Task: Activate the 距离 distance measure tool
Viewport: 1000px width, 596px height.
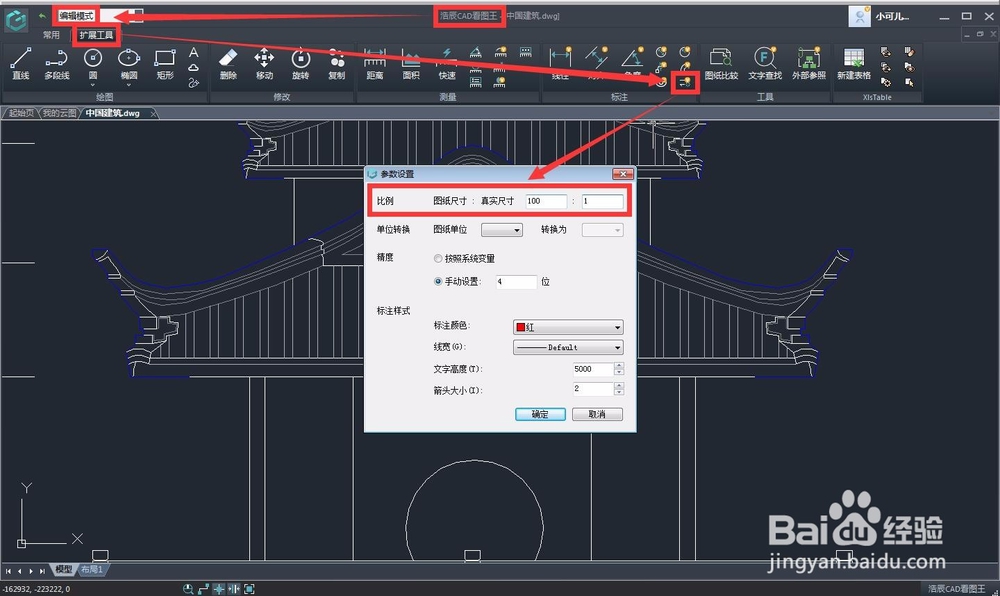Action: pyautogui.click(x=374, y=64)
